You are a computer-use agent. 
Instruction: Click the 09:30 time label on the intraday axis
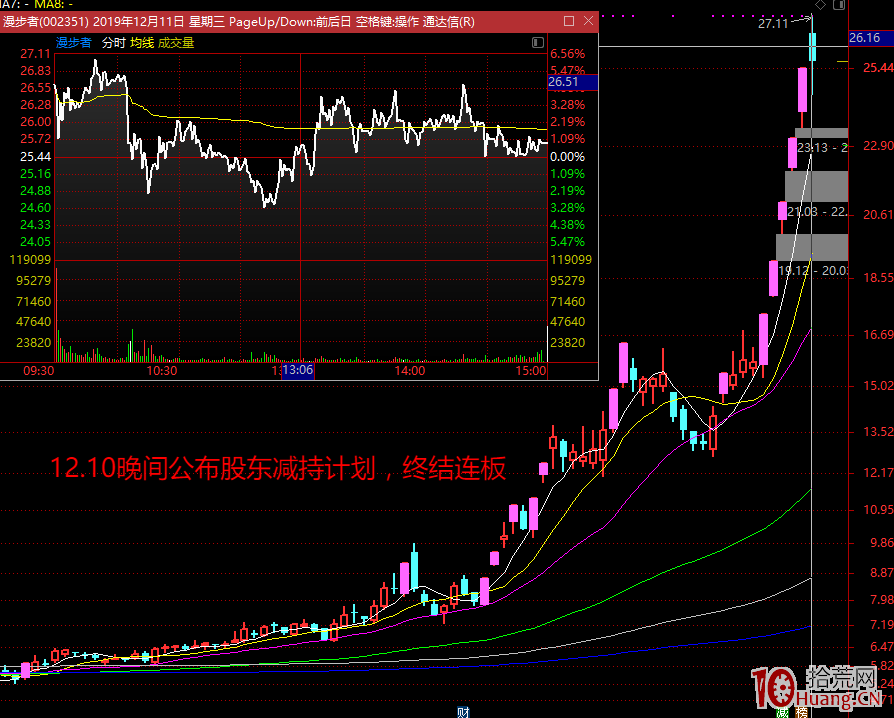[39, 371]
